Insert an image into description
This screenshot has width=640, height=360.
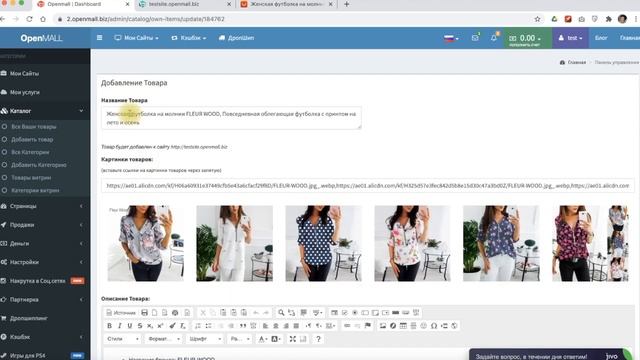pos(383,326)
